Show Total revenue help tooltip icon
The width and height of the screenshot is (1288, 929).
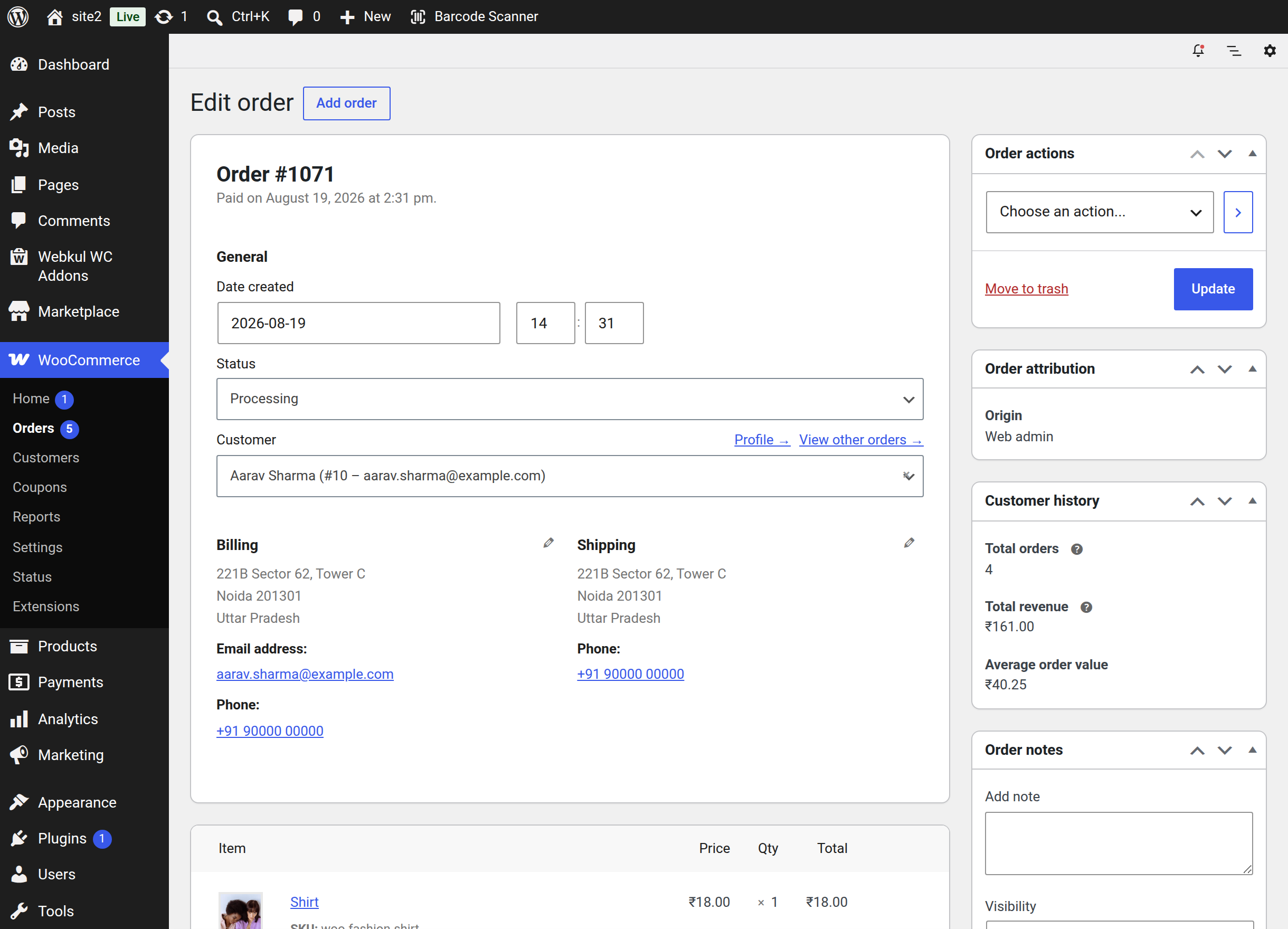click(x=1086, y=607)
